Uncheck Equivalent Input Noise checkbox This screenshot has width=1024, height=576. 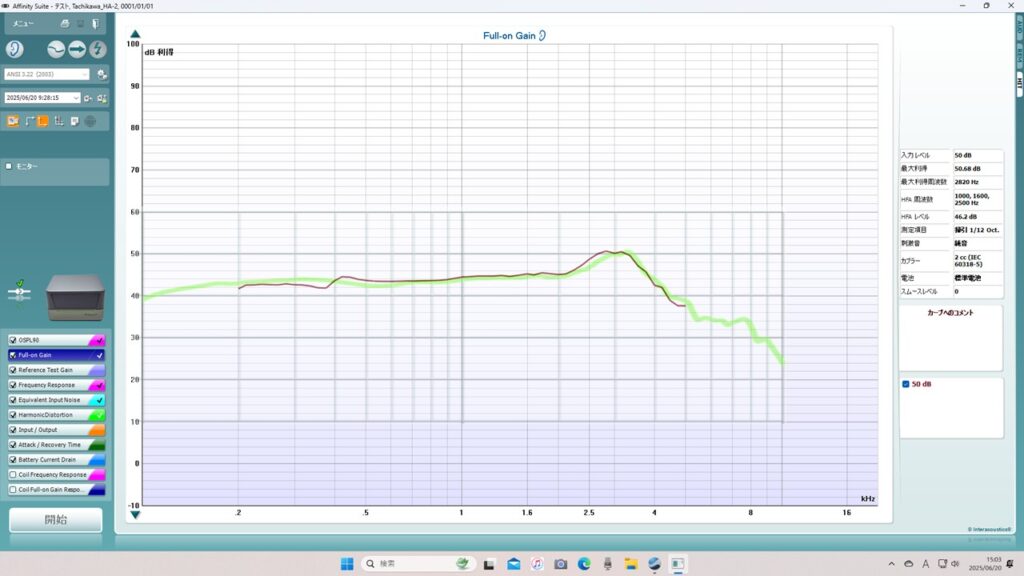point(12,400)
